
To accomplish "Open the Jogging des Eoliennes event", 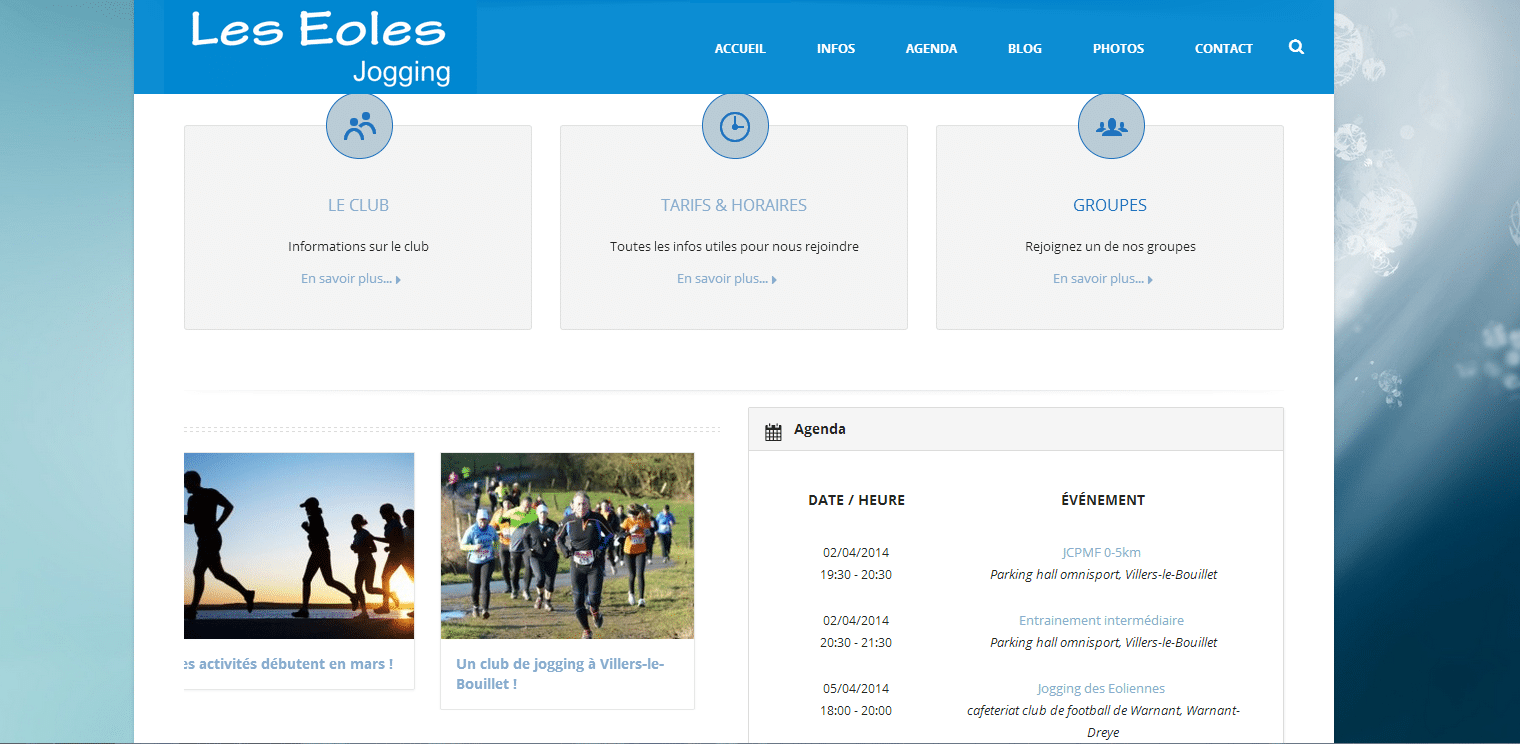I will coord(1101,688).
